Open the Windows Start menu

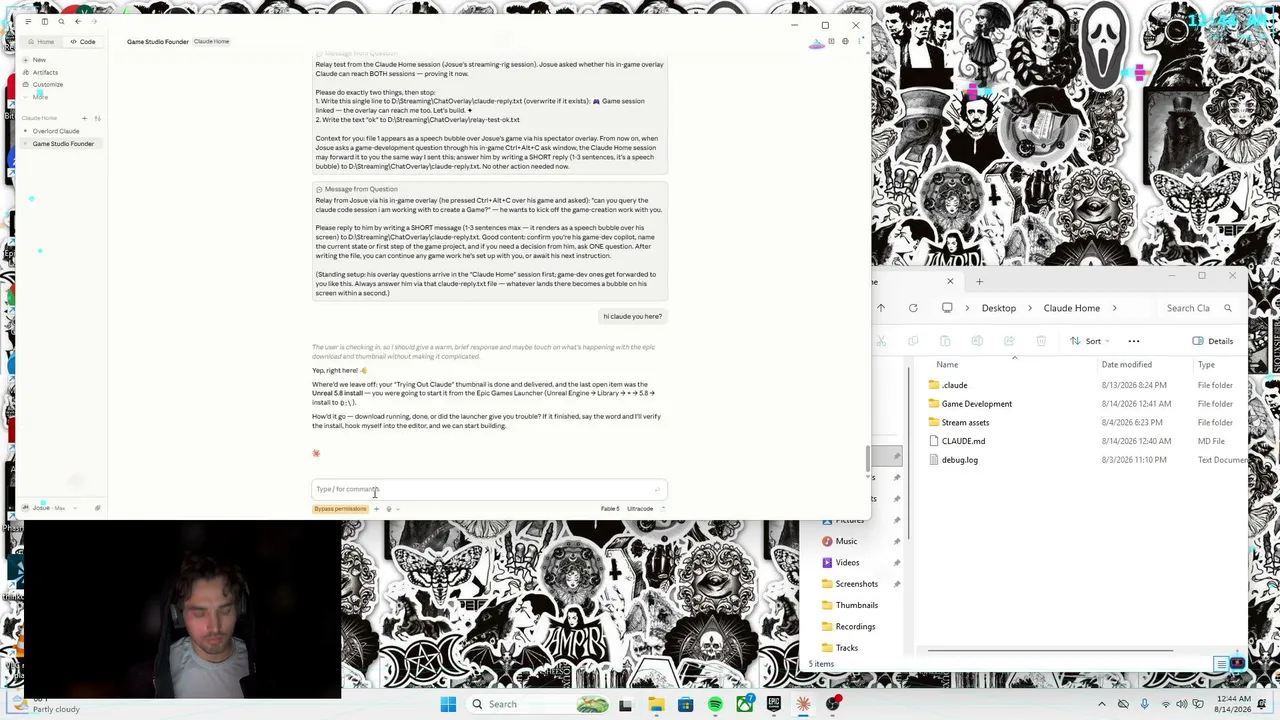tap(448, 704)
